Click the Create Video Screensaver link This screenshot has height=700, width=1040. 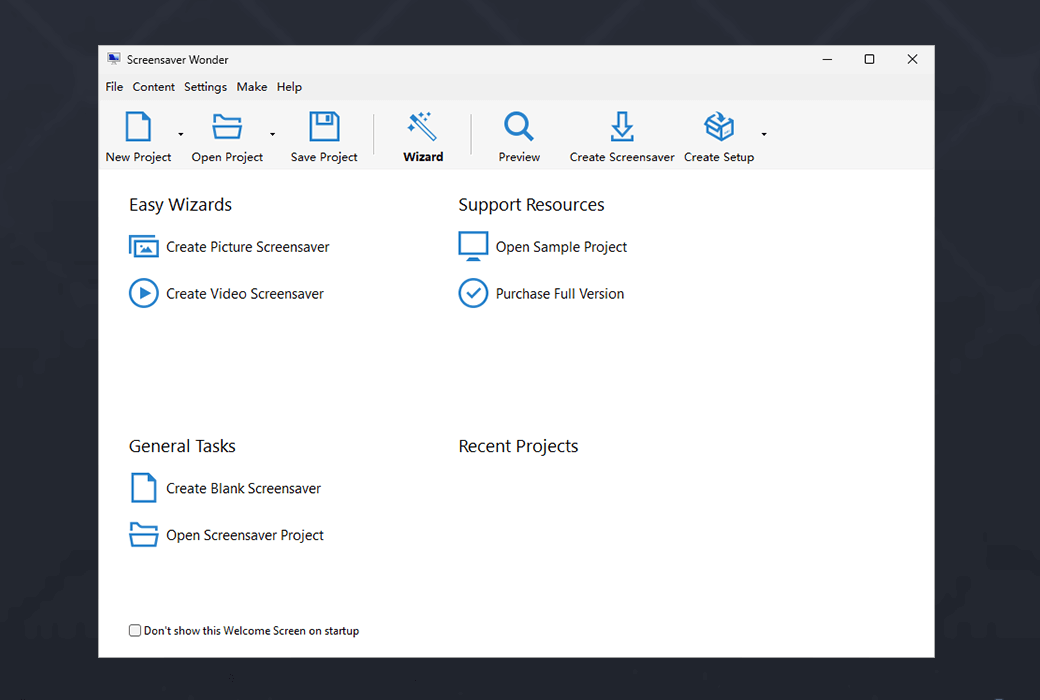pos(245,294)
